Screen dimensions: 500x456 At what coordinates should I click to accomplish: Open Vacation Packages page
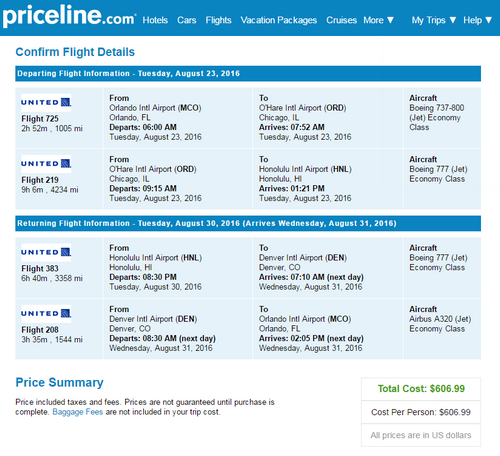pyautogui.click(x=279, y=20)
